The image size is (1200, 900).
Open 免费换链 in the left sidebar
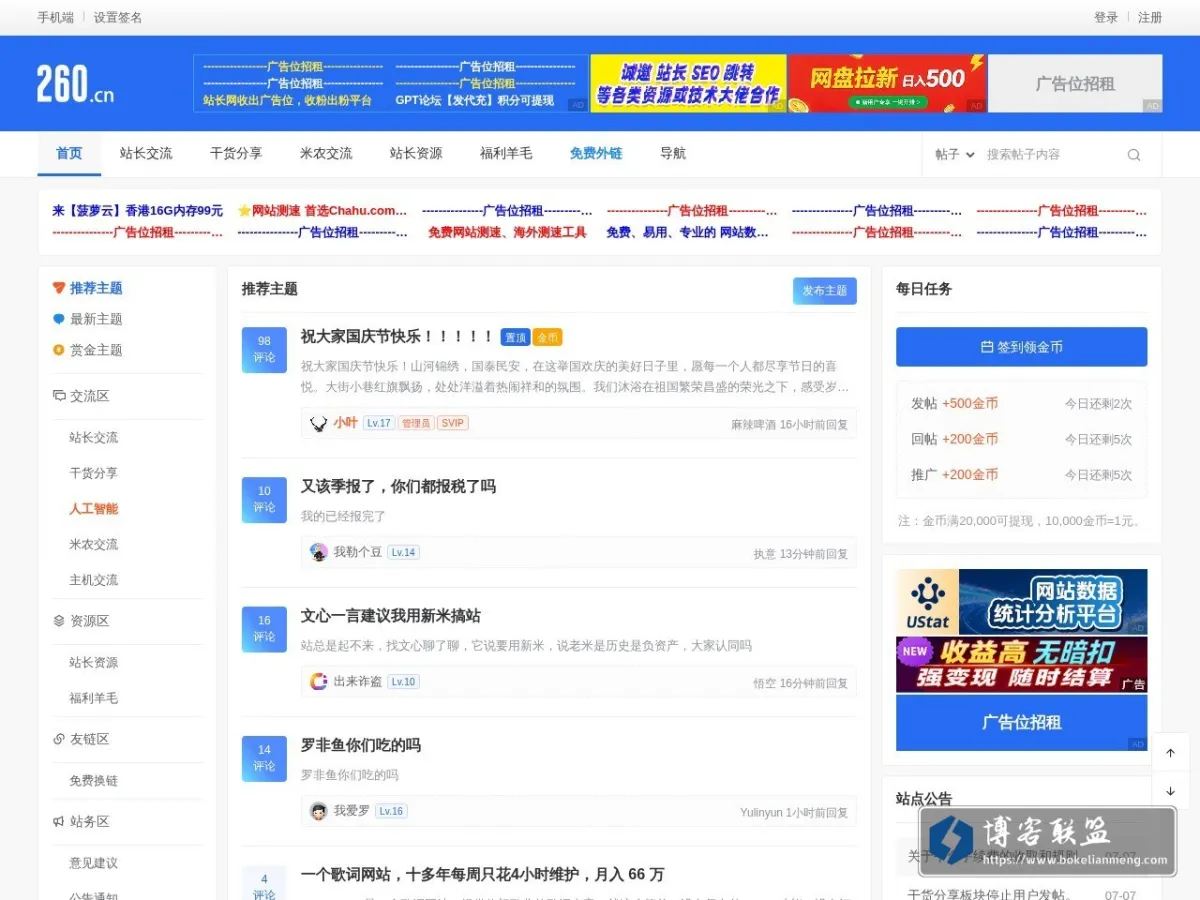coord(93,781)
